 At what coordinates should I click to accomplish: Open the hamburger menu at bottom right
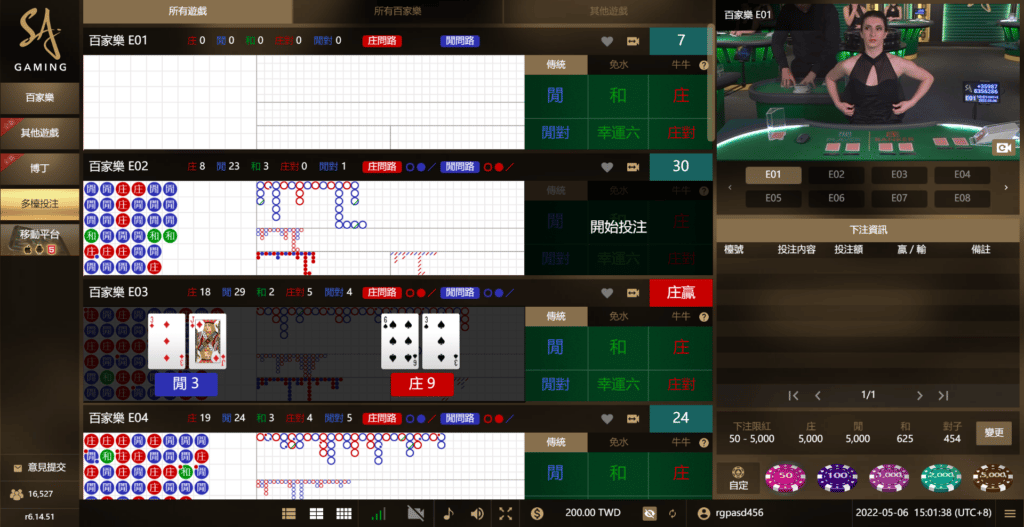tap(1010, 513)
